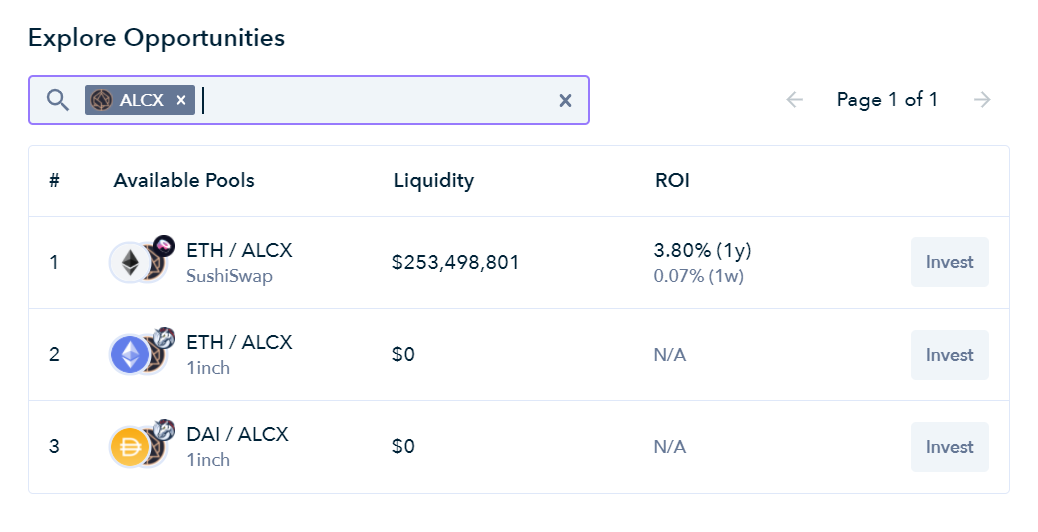Click the ALCX token icon in search tag
This screenshot has height=532, width=1038.
102,100
